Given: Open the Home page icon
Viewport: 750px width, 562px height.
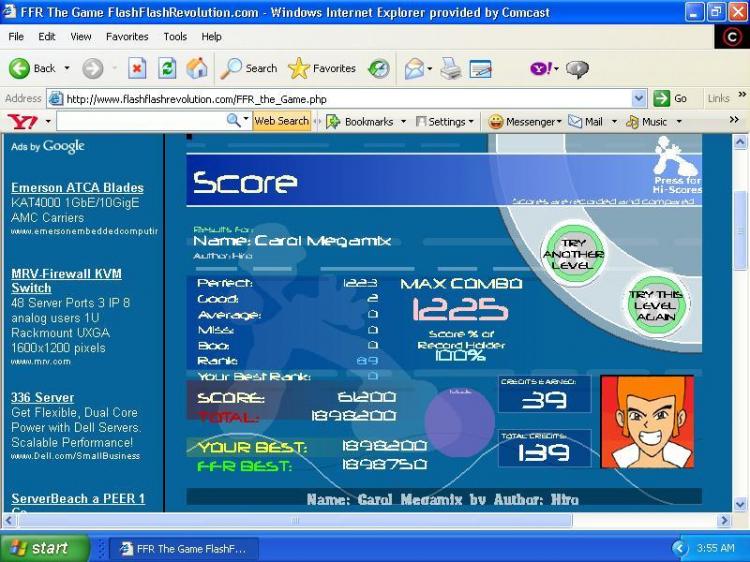Looking at the screenshot, I should click(197, 68).
